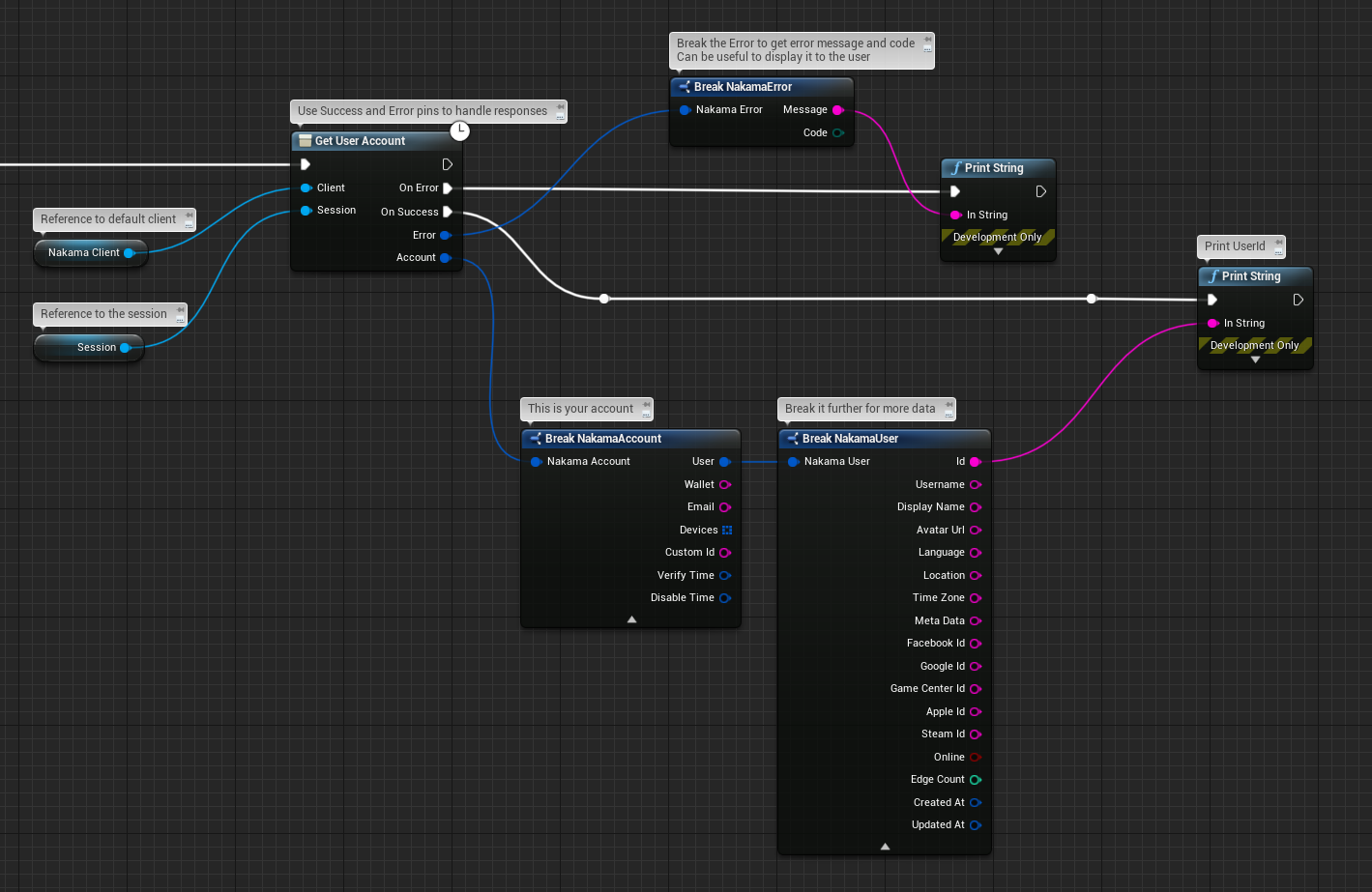1372x892 pixels.
Task: Select the Nakama Client variable node
Action: (90, 253)
